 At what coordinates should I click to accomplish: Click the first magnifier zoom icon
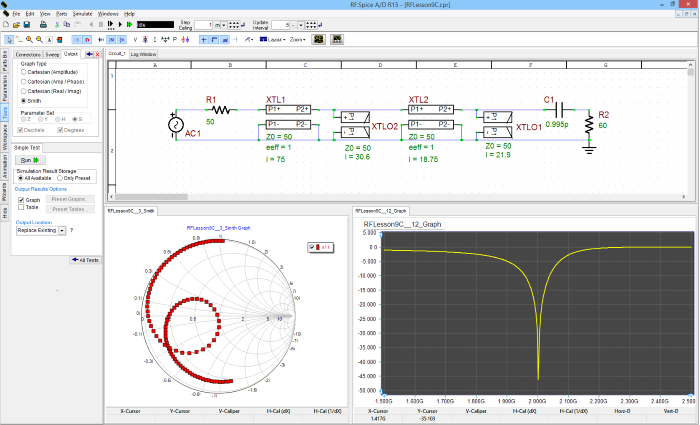pos(29,40)
